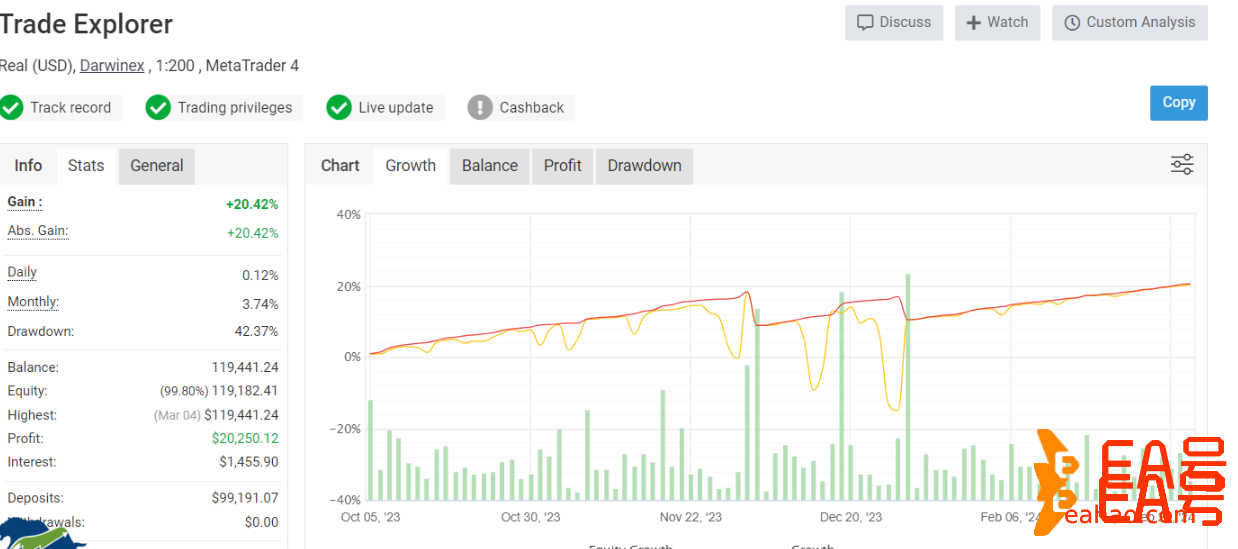Click the Cashback label
1238x549 pixels.
[x=532, y=107]
